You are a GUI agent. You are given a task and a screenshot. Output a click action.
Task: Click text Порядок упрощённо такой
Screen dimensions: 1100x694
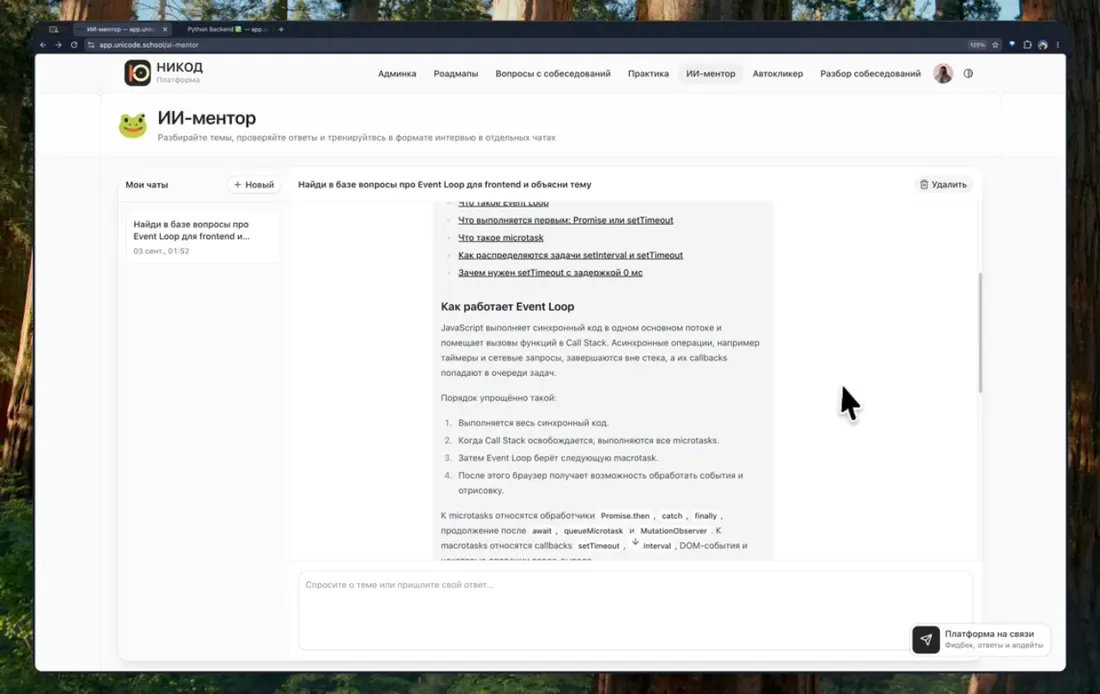pos(498,398)
